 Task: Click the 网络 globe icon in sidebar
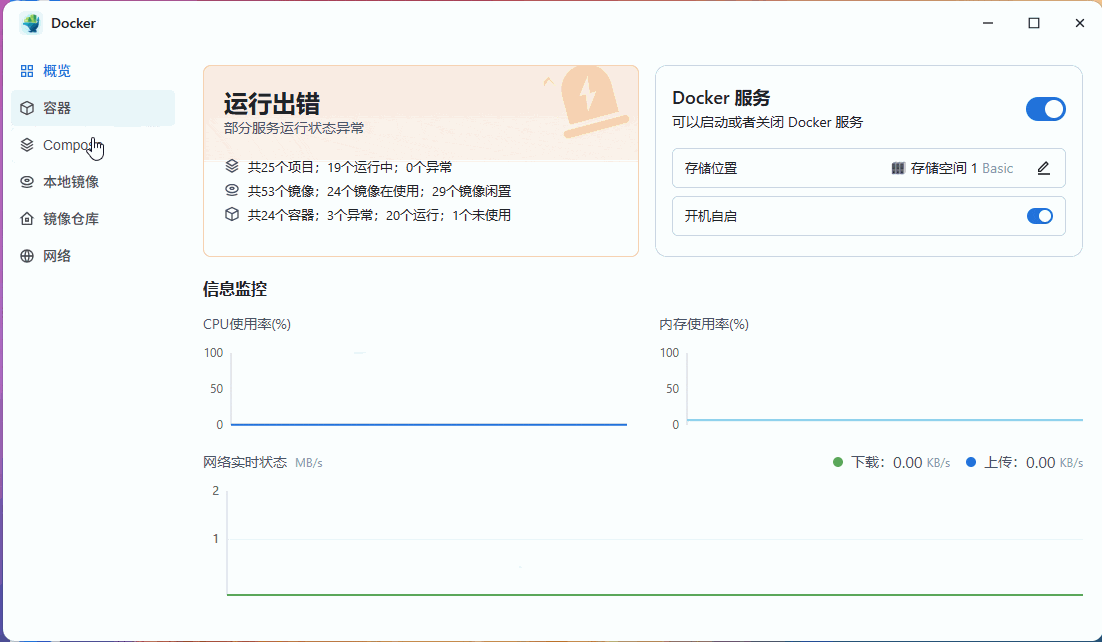(x=27, y=256)
